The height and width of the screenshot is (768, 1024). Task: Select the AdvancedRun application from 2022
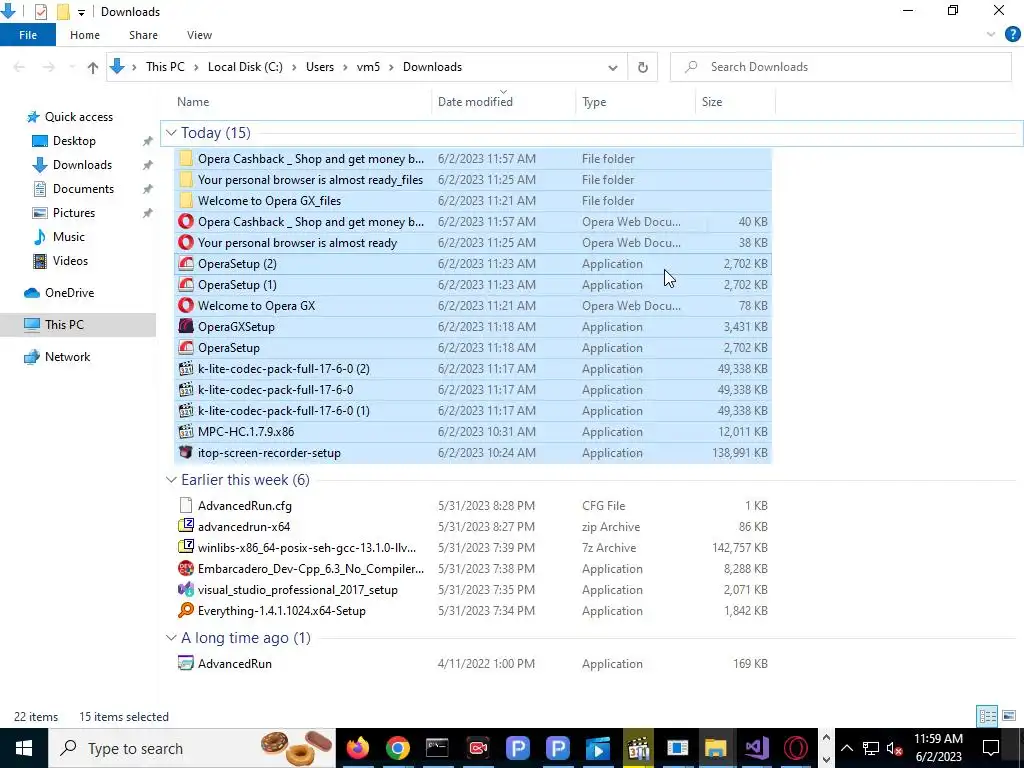pos(473,664)
